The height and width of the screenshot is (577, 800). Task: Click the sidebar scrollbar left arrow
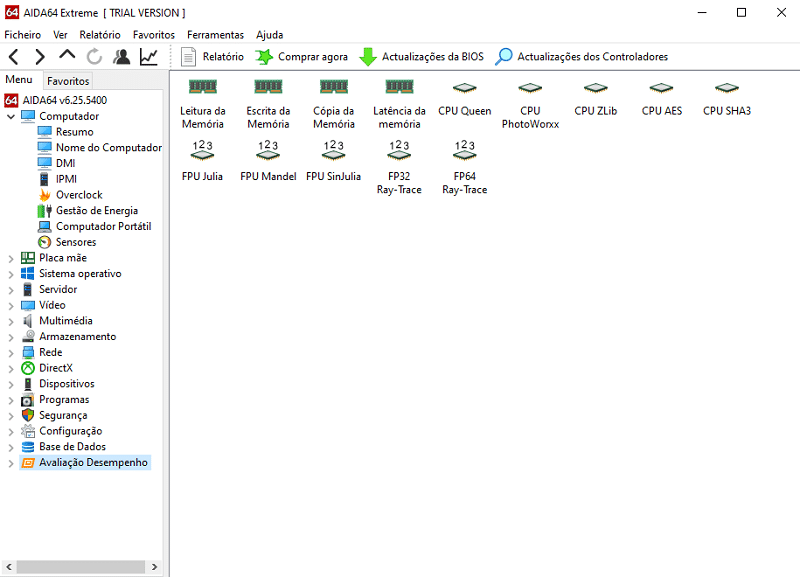[x=9, y=567]
